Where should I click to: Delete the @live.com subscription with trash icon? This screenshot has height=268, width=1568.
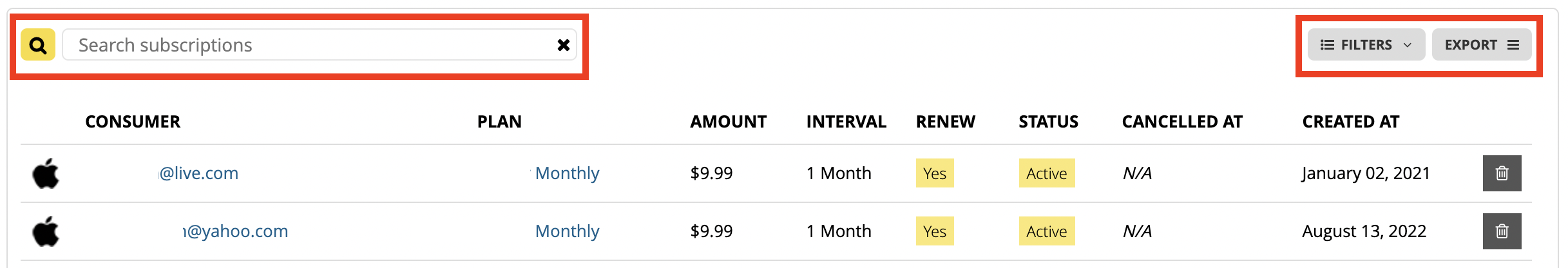pos(1502,173)
